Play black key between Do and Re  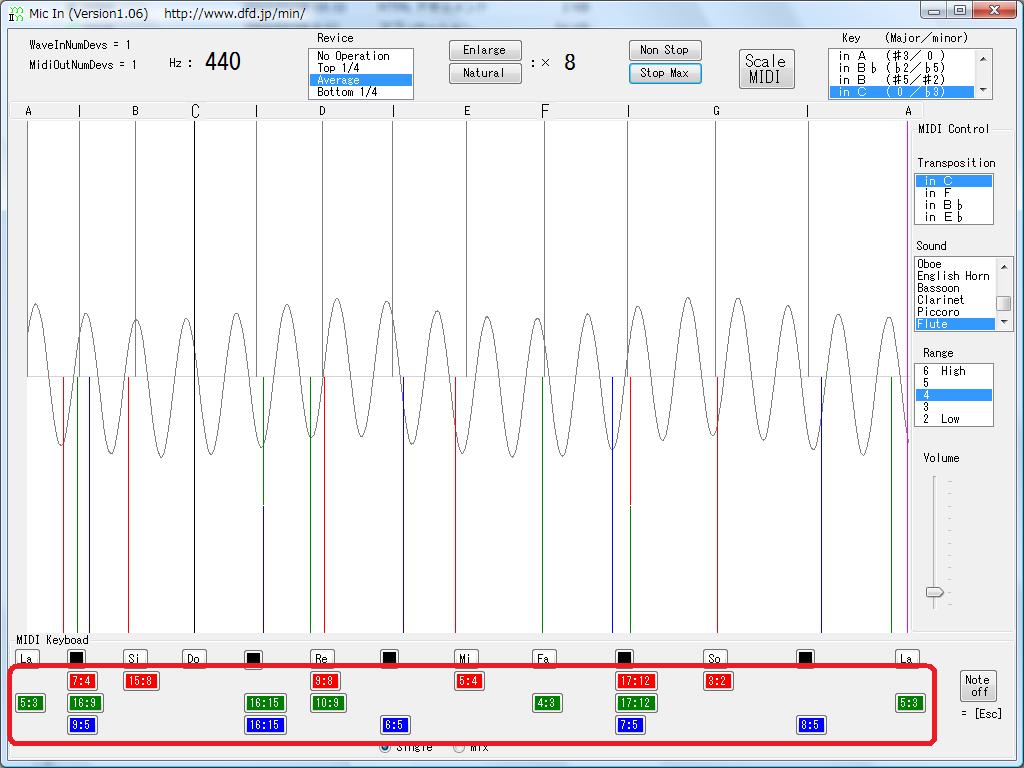(x=253, y=658)
